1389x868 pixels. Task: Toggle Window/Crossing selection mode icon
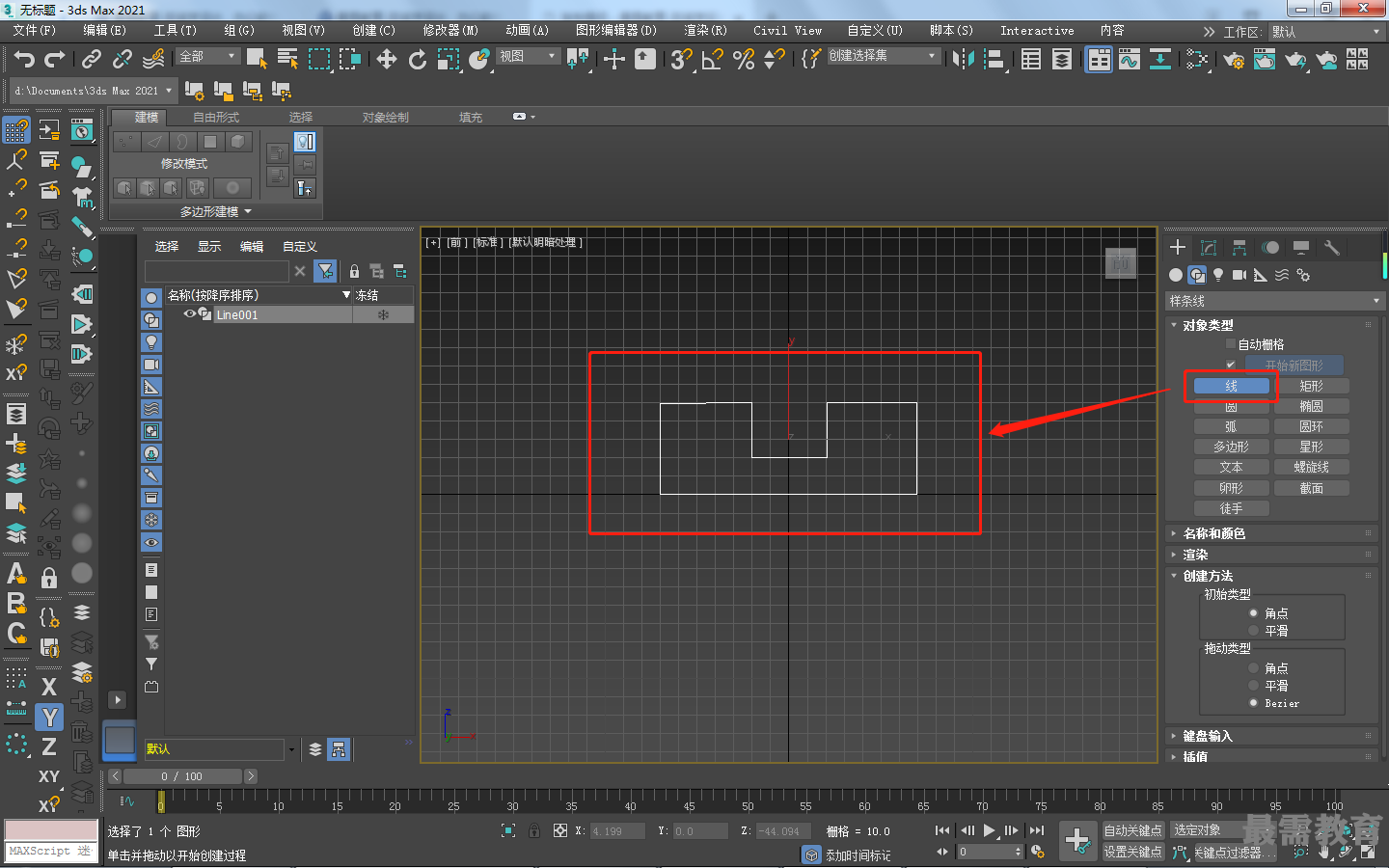349,60
